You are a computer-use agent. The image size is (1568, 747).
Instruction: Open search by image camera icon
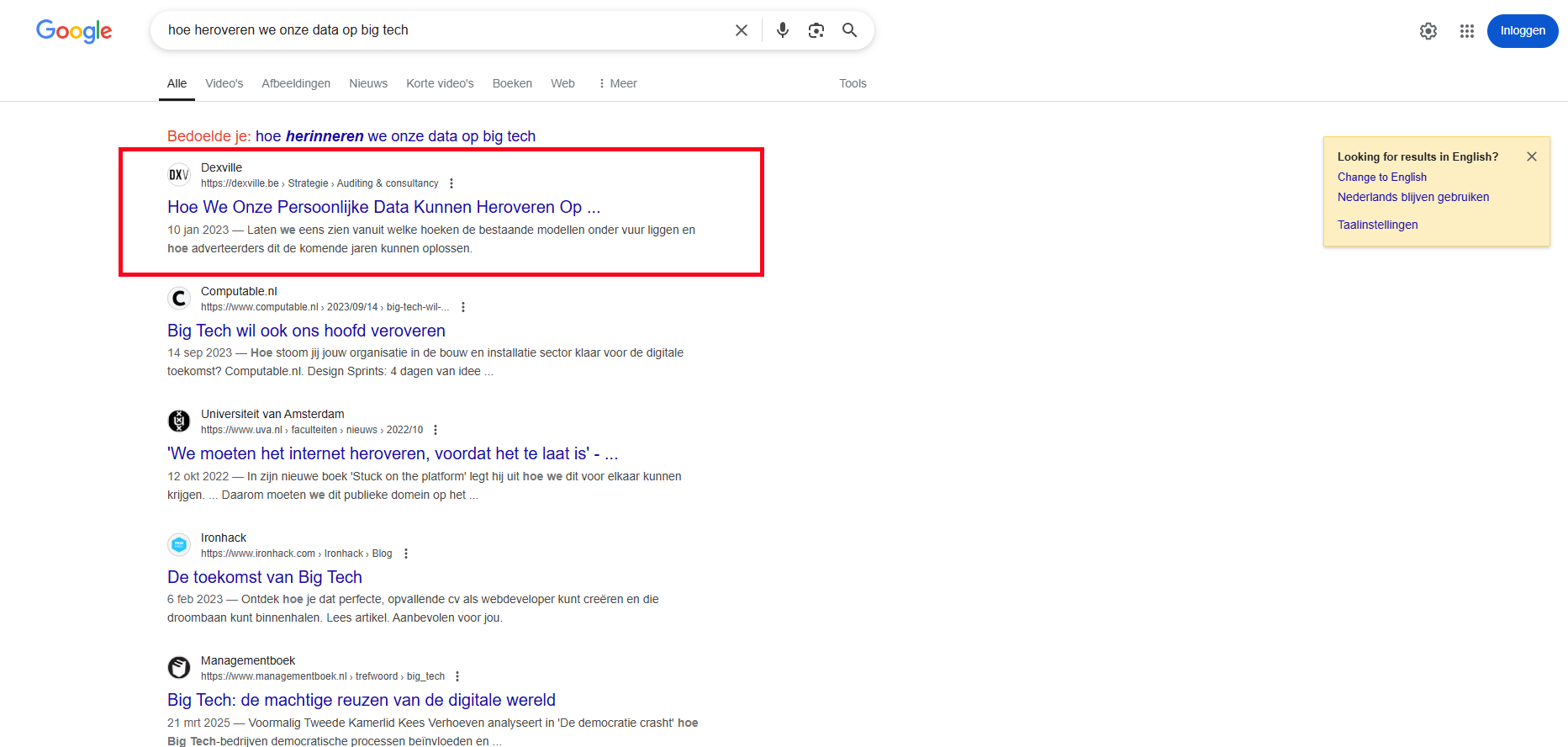[816, 30]
